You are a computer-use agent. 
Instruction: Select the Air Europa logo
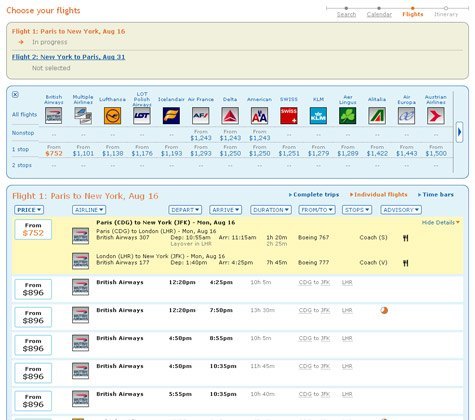pos(406,116)
